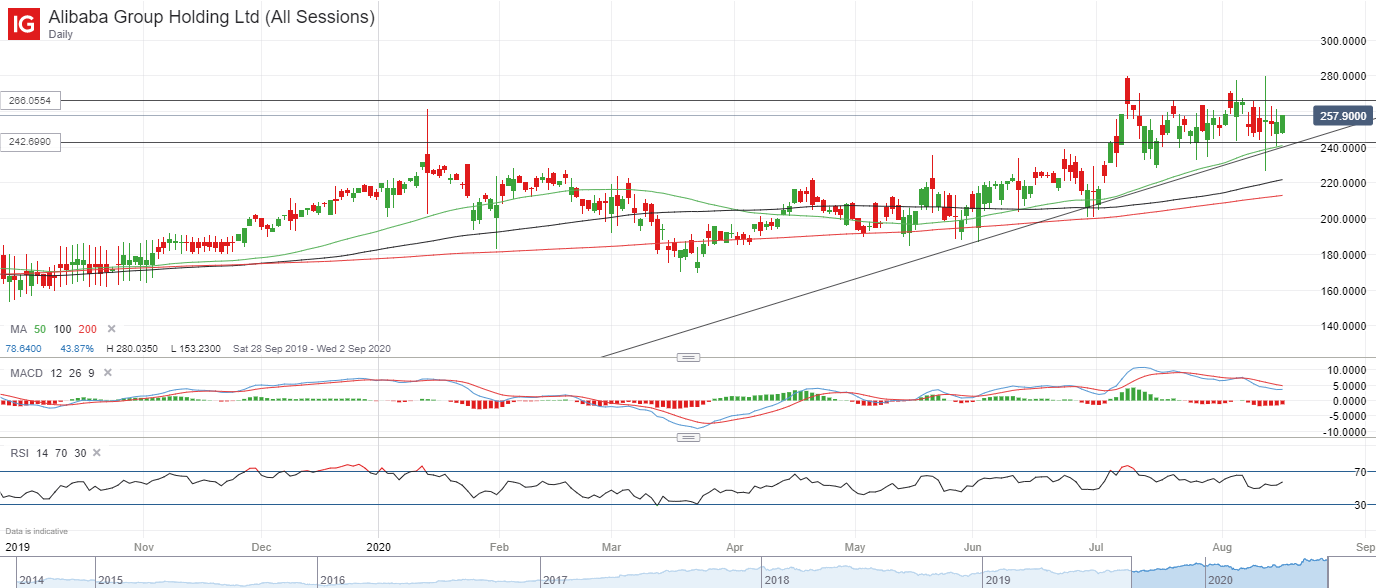Image resolution: width=1376 pixels, height=588 pixels.
Task: Remove the RSI indicator using its X icon
Action: pyautogui.click(x=96, y=452)
